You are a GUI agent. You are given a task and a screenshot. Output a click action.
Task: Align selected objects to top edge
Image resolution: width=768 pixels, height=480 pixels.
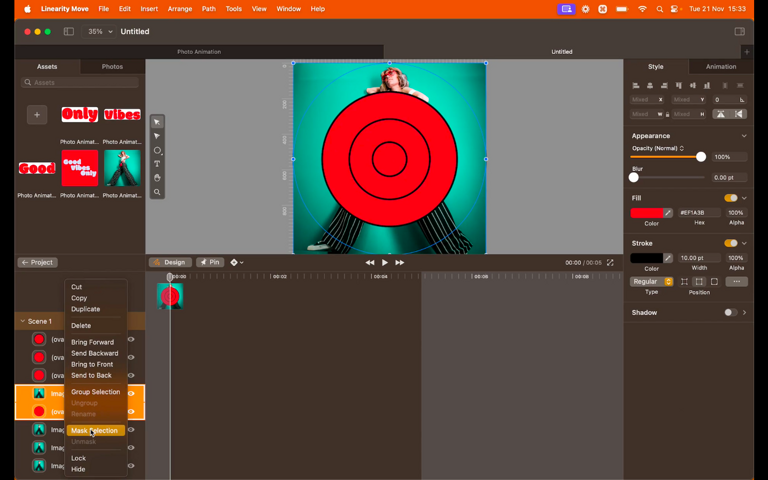click(678, 85)
